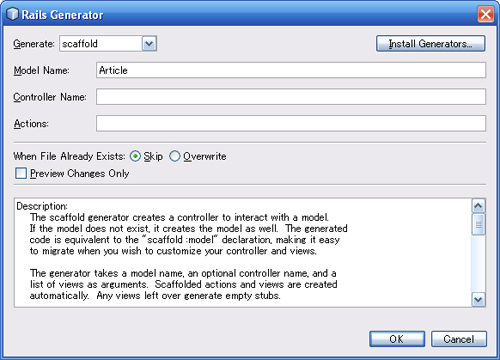The width and height of the screenshot is (500, 360).
Task: Click the description scrollbar up arrow
Action: 478,206
